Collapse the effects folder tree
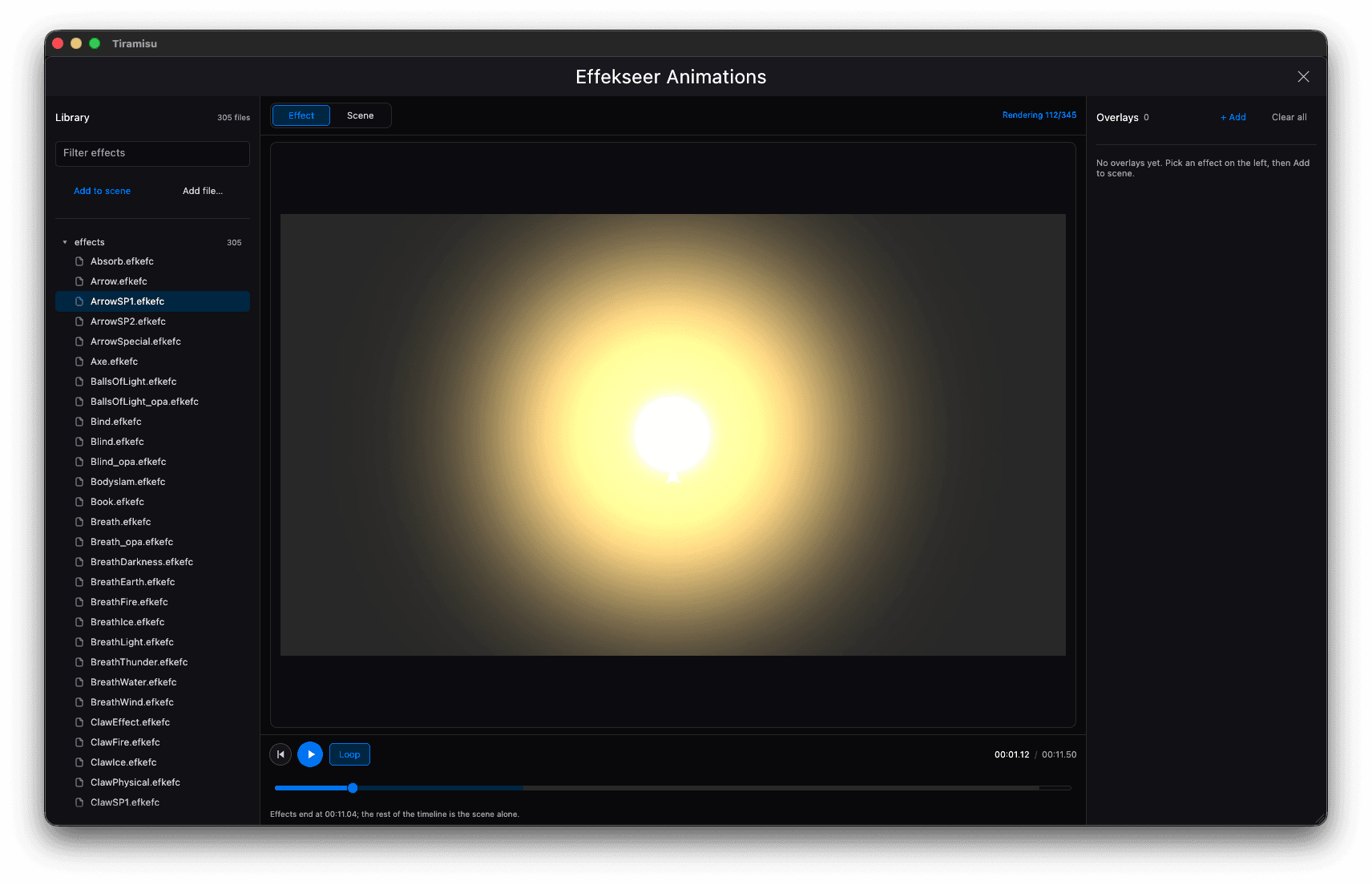 (x=65, y=242)
